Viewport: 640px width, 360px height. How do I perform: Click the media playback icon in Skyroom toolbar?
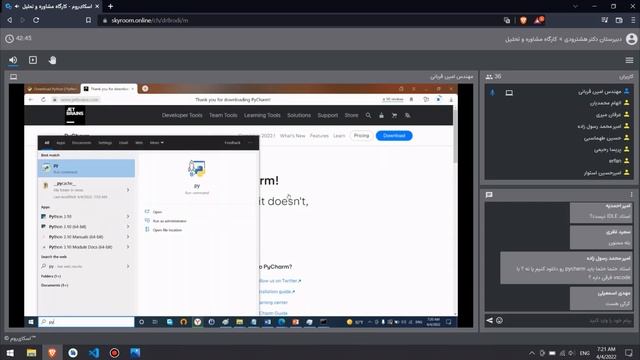click(x=33, y=60)
